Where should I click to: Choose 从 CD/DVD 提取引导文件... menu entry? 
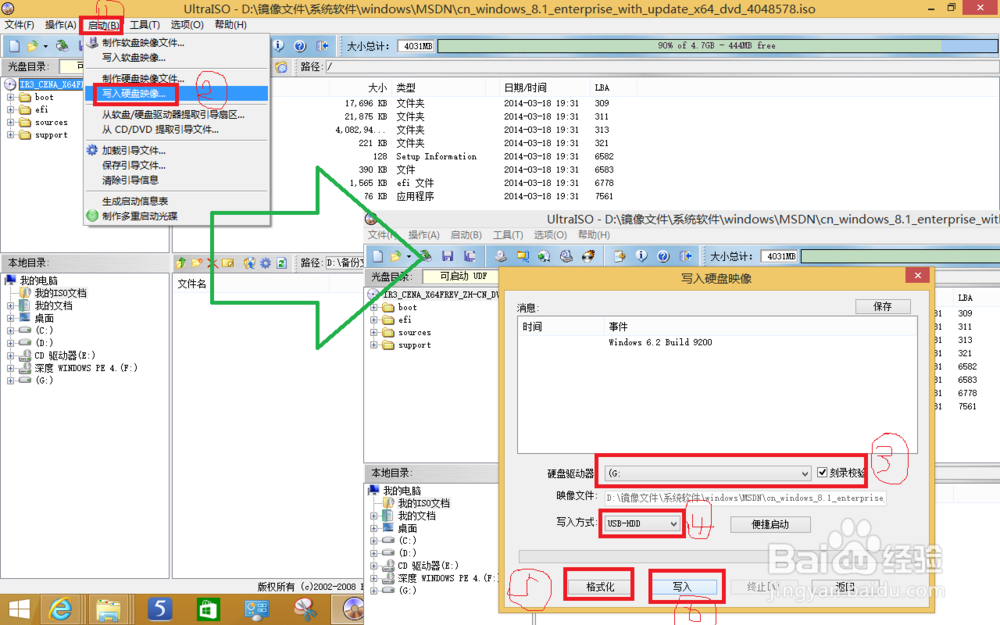177,129
